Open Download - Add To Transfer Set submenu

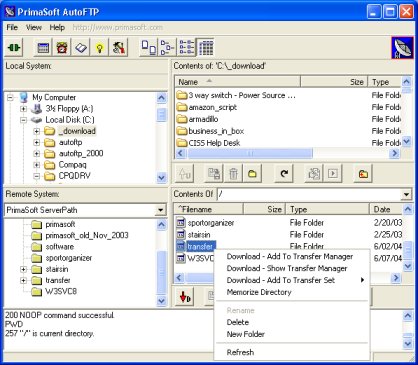coord(292,280)
